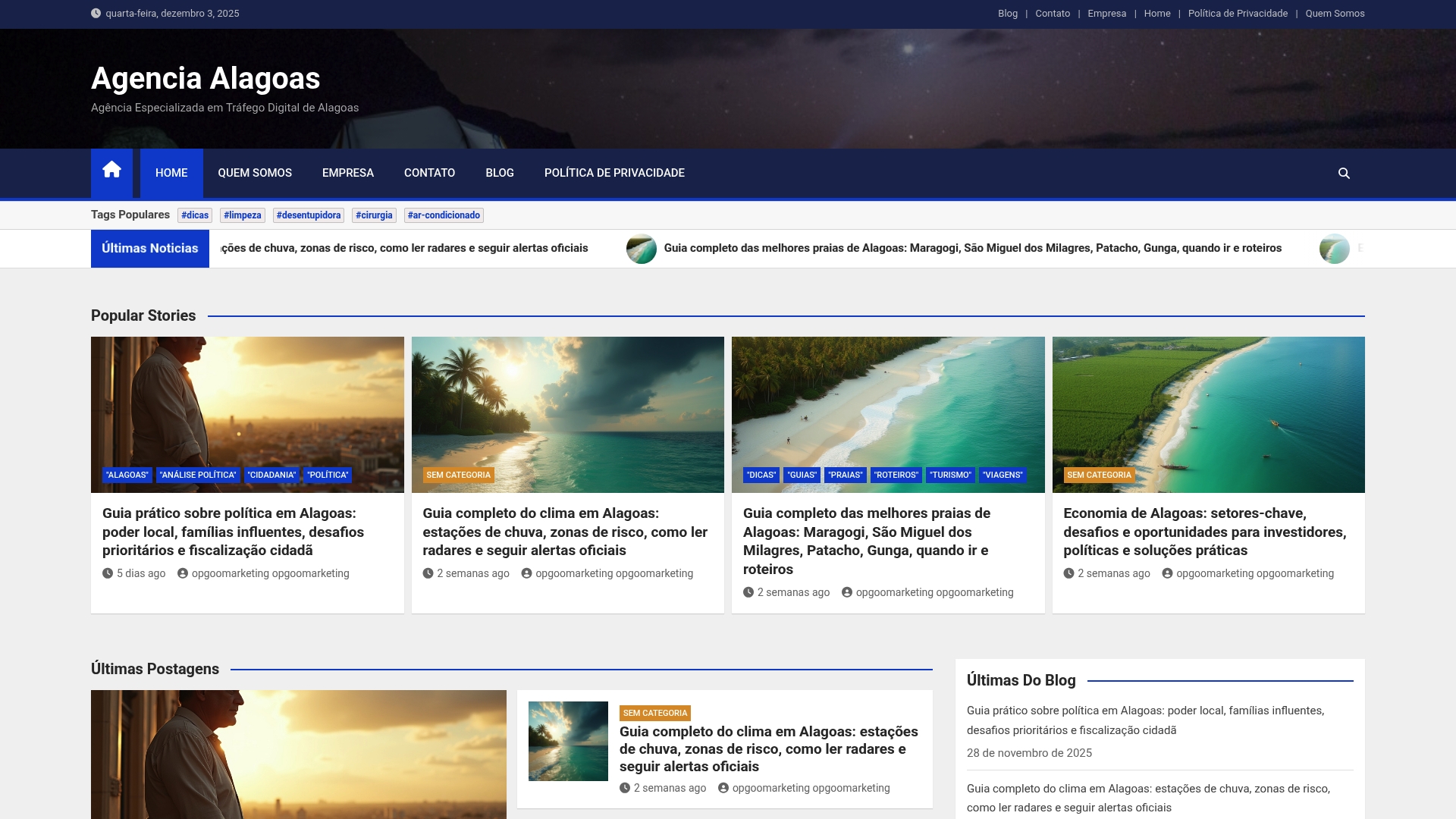The image size is (1456, 819).
Task: Click the author icon beside opgoomarketing on clima post
Action: [x=526, y=573]
